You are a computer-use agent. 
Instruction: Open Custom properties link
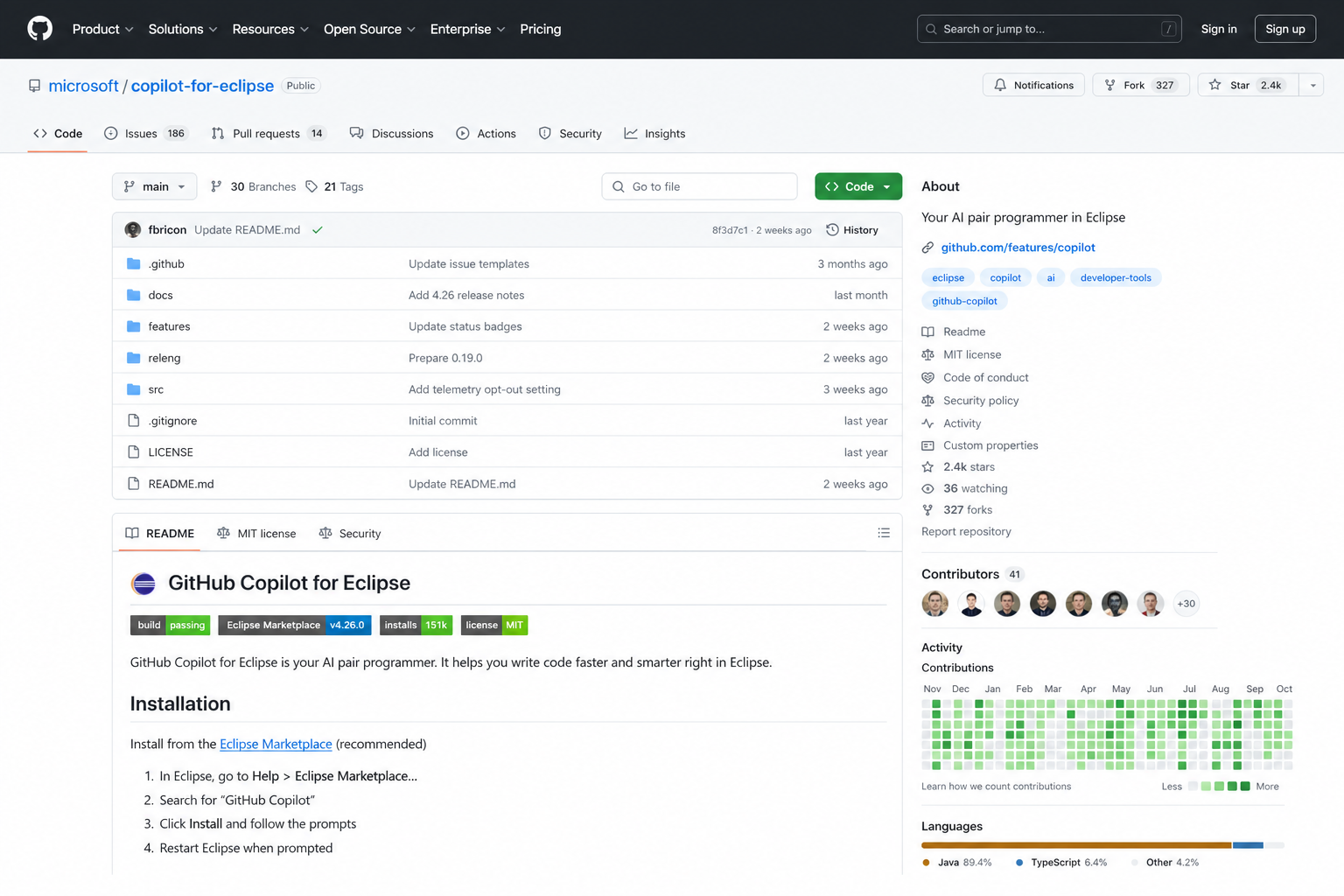tap(990, 445)
